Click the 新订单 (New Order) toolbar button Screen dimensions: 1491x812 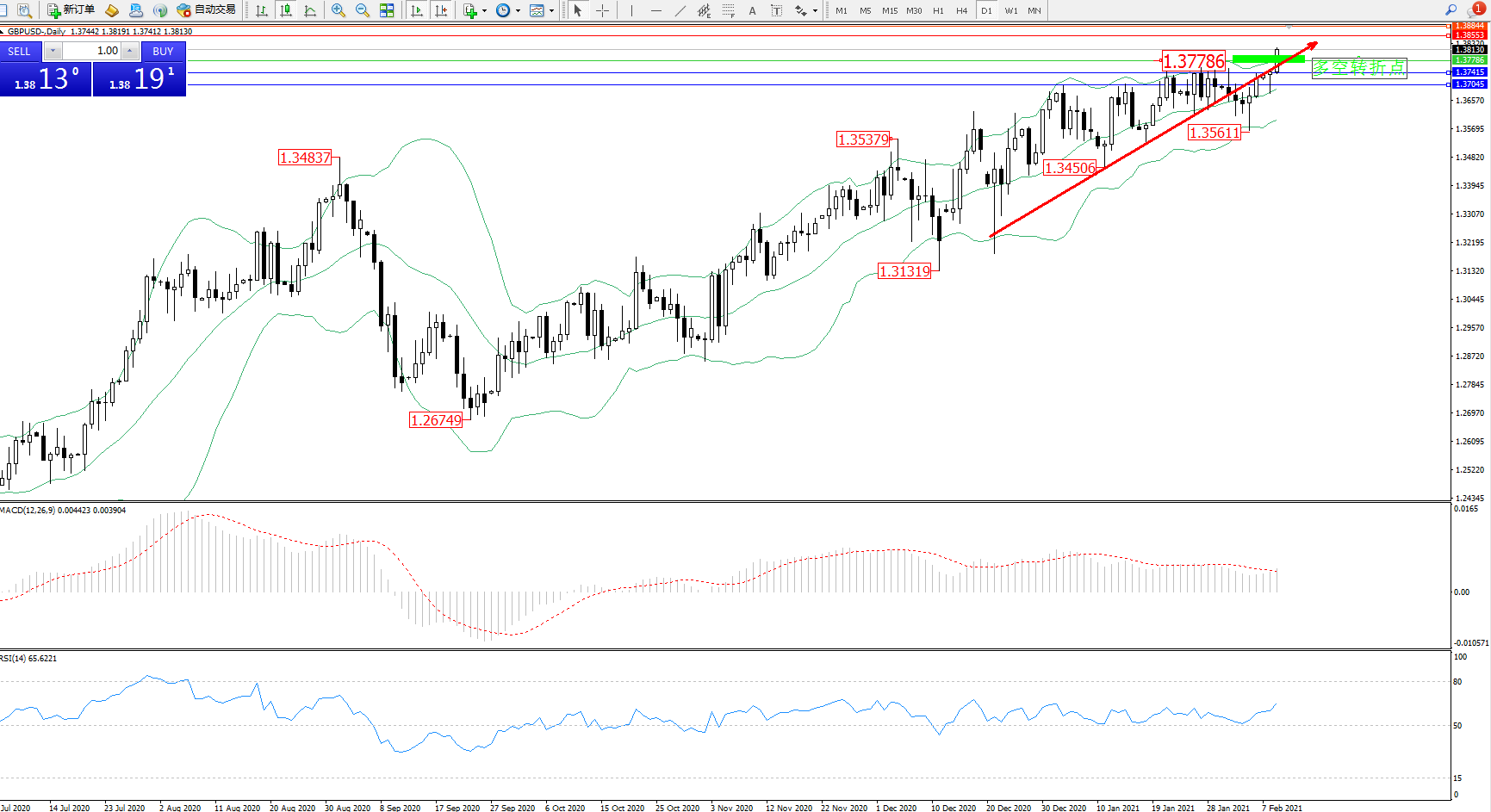pos(71,10)
